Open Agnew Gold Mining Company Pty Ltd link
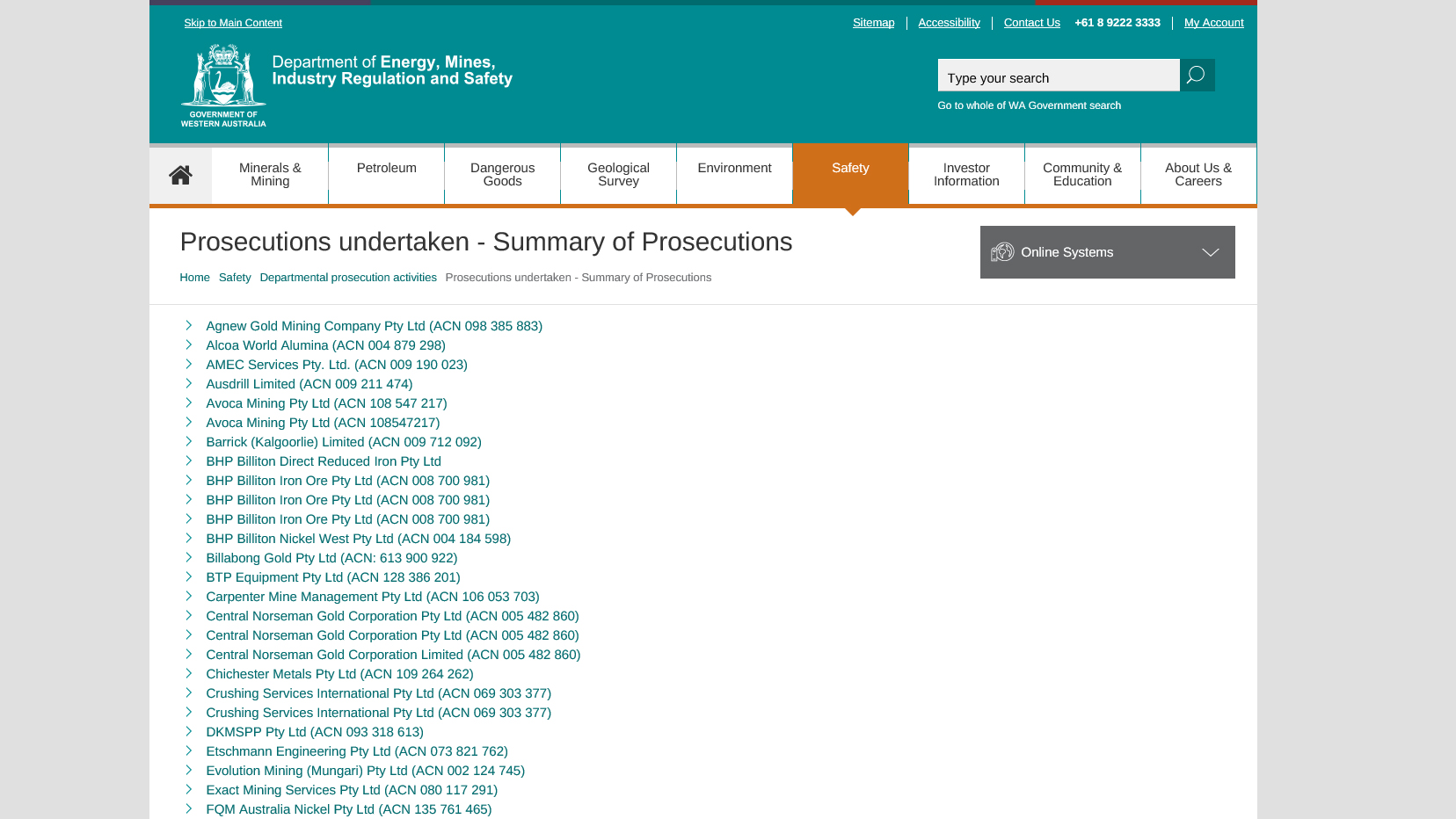 (x=374, y=326)
